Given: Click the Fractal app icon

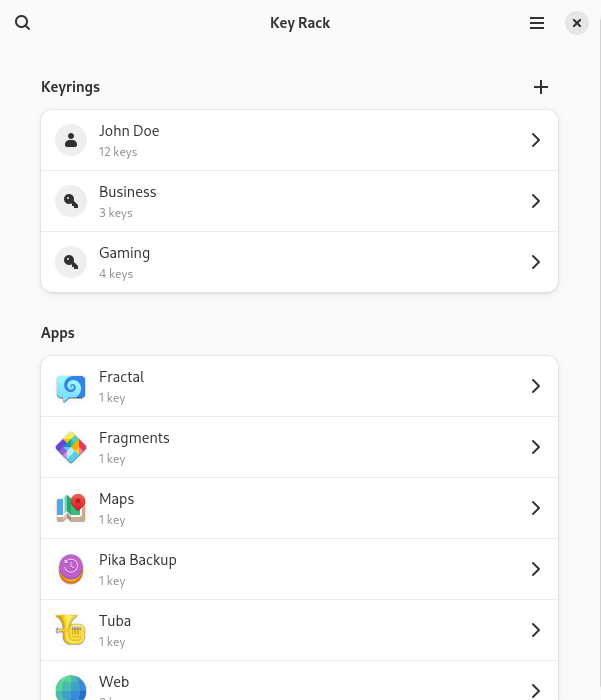Looking at the screenshot, I should [71, 387].
